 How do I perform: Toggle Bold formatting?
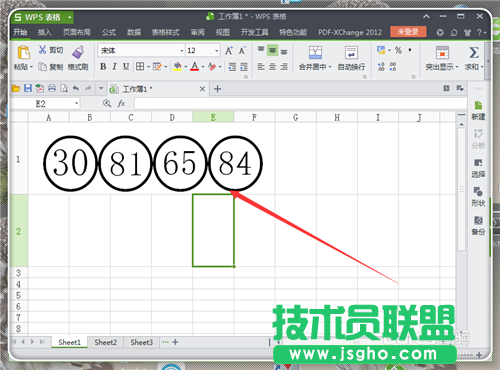click(103, 67)
